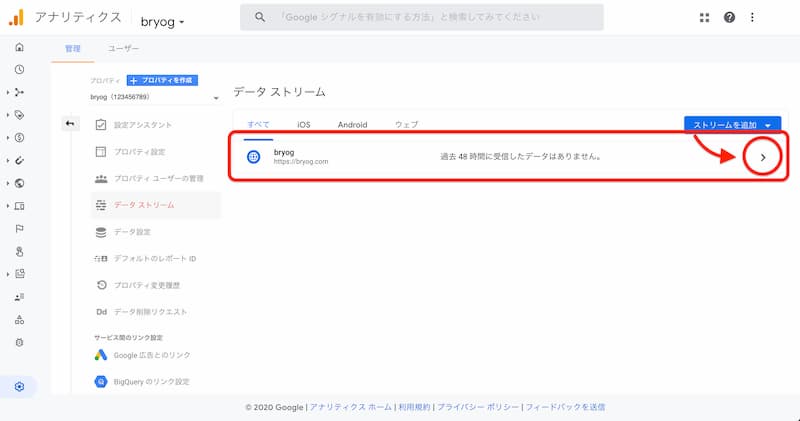Viewport: 800px width, 421px height.
Task: Click the back arrow in admin column
Action: tap(70, 123)
